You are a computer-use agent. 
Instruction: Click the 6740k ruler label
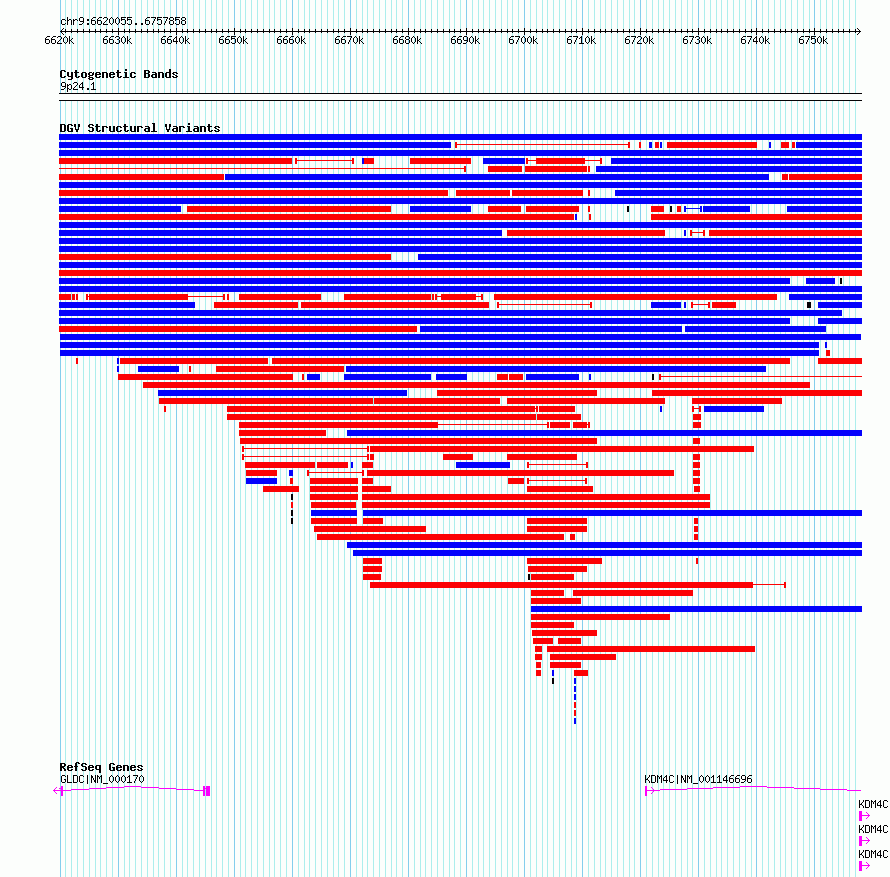(x=755, y=40)
